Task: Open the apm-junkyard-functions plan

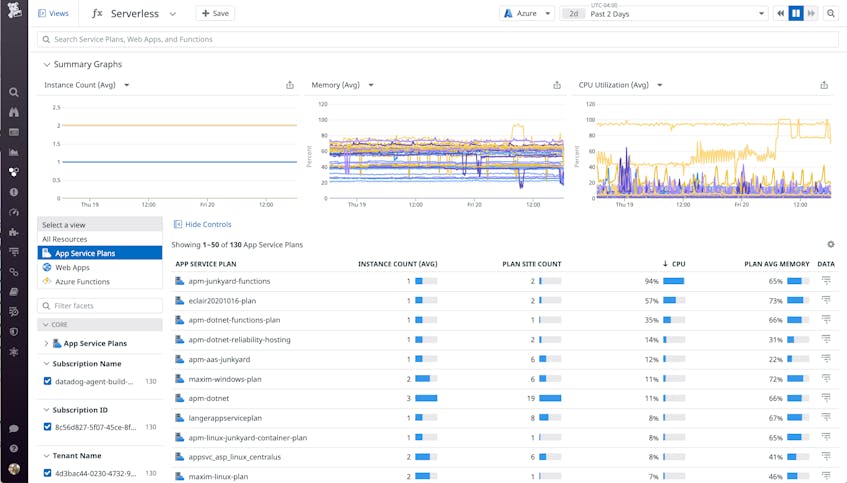Action: 230,281
